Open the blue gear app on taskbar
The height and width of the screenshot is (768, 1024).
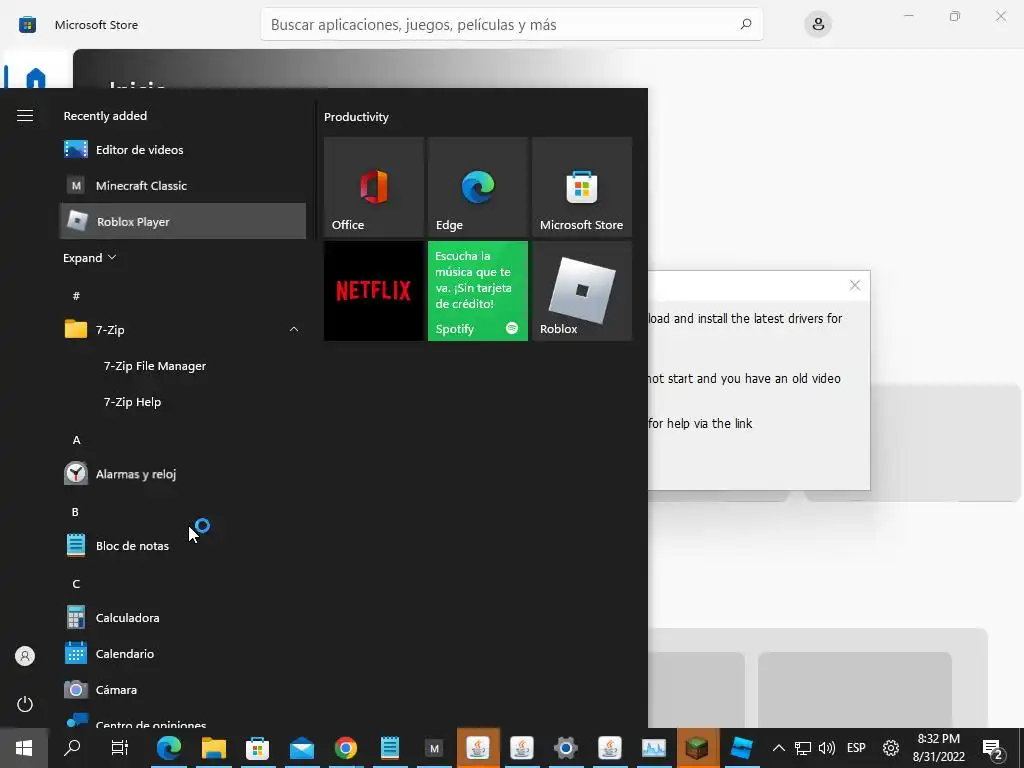coord(566,748)
